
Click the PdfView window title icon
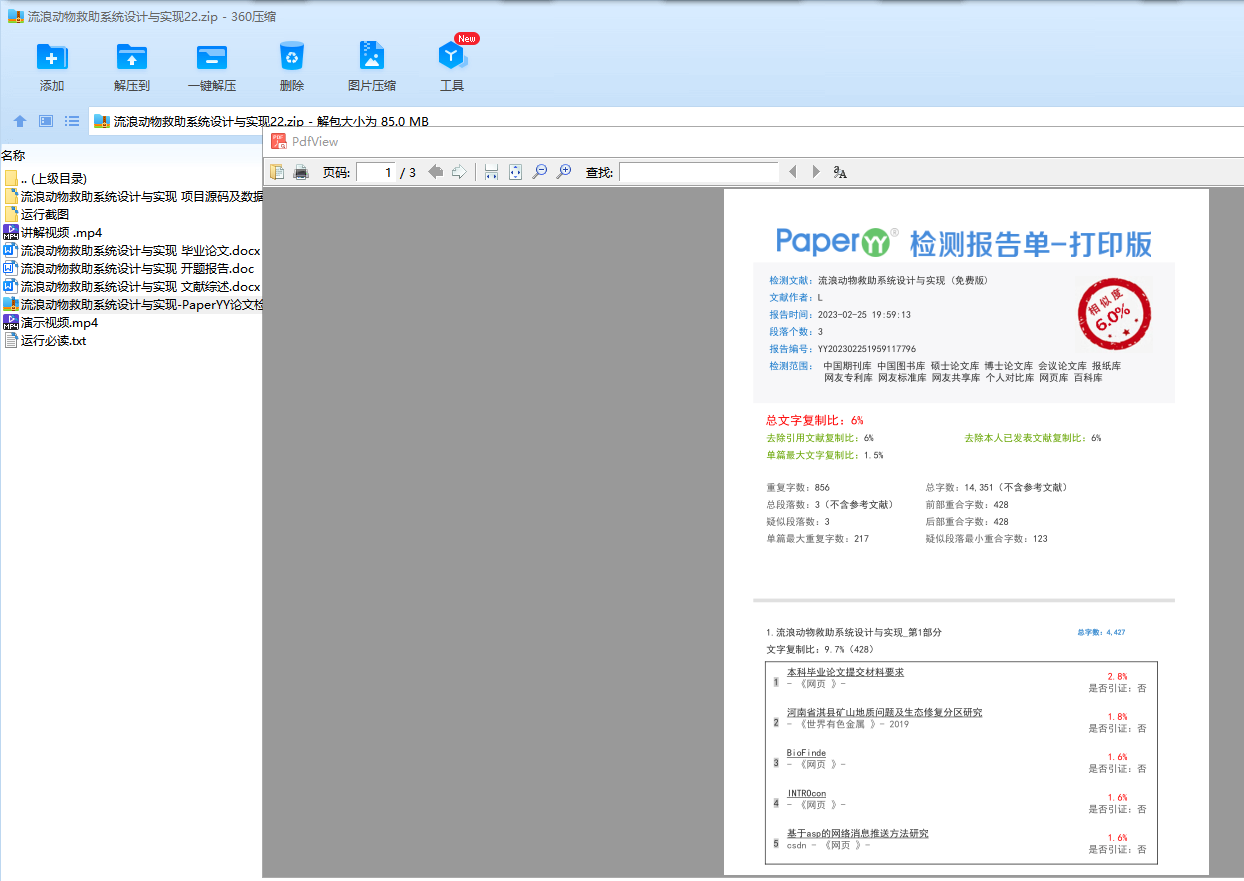pos(279,141)
